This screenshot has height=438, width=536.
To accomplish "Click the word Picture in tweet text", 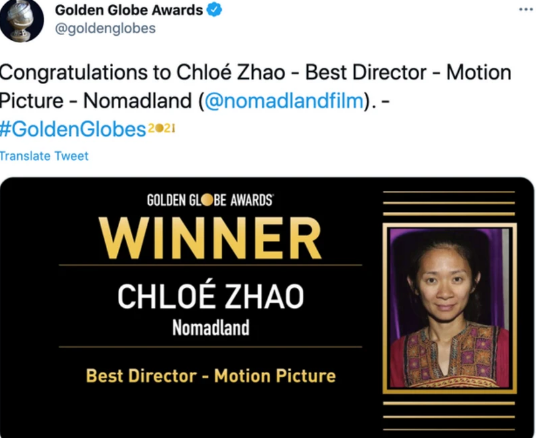I will click(x=31, y=101).
